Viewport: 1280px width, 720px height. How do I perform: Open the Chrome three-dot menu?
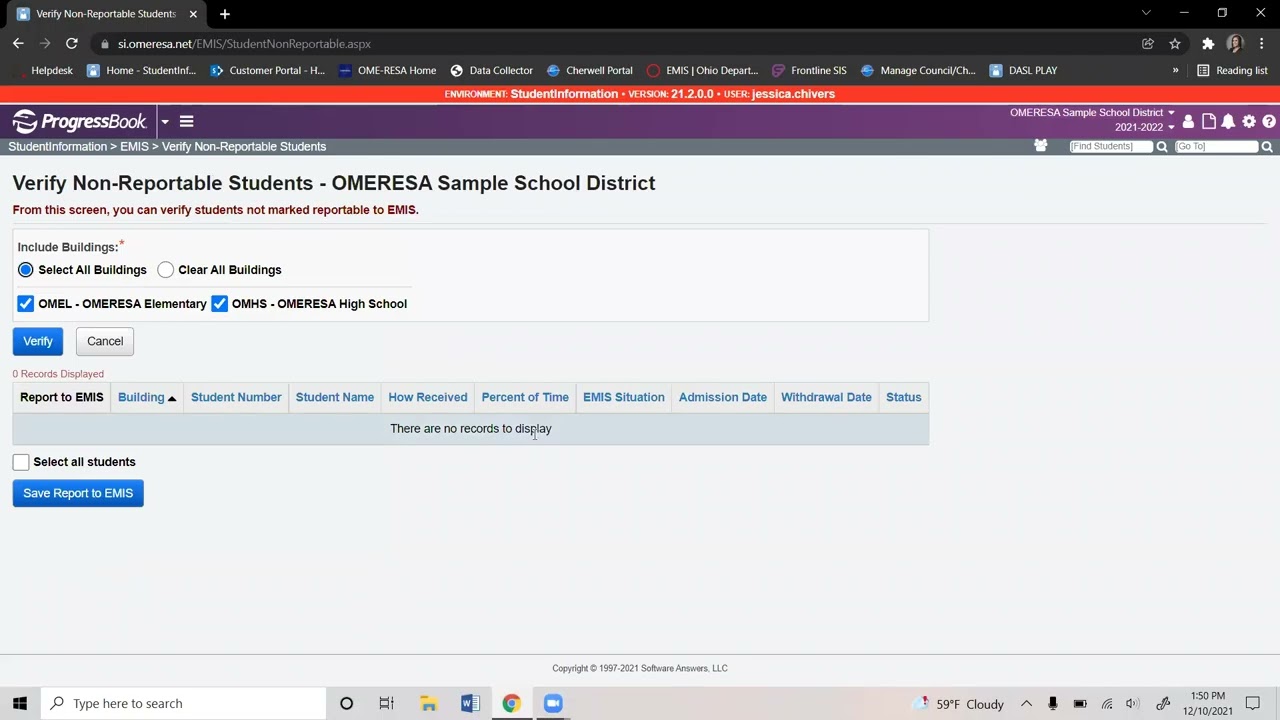[x=1262, y=44]
